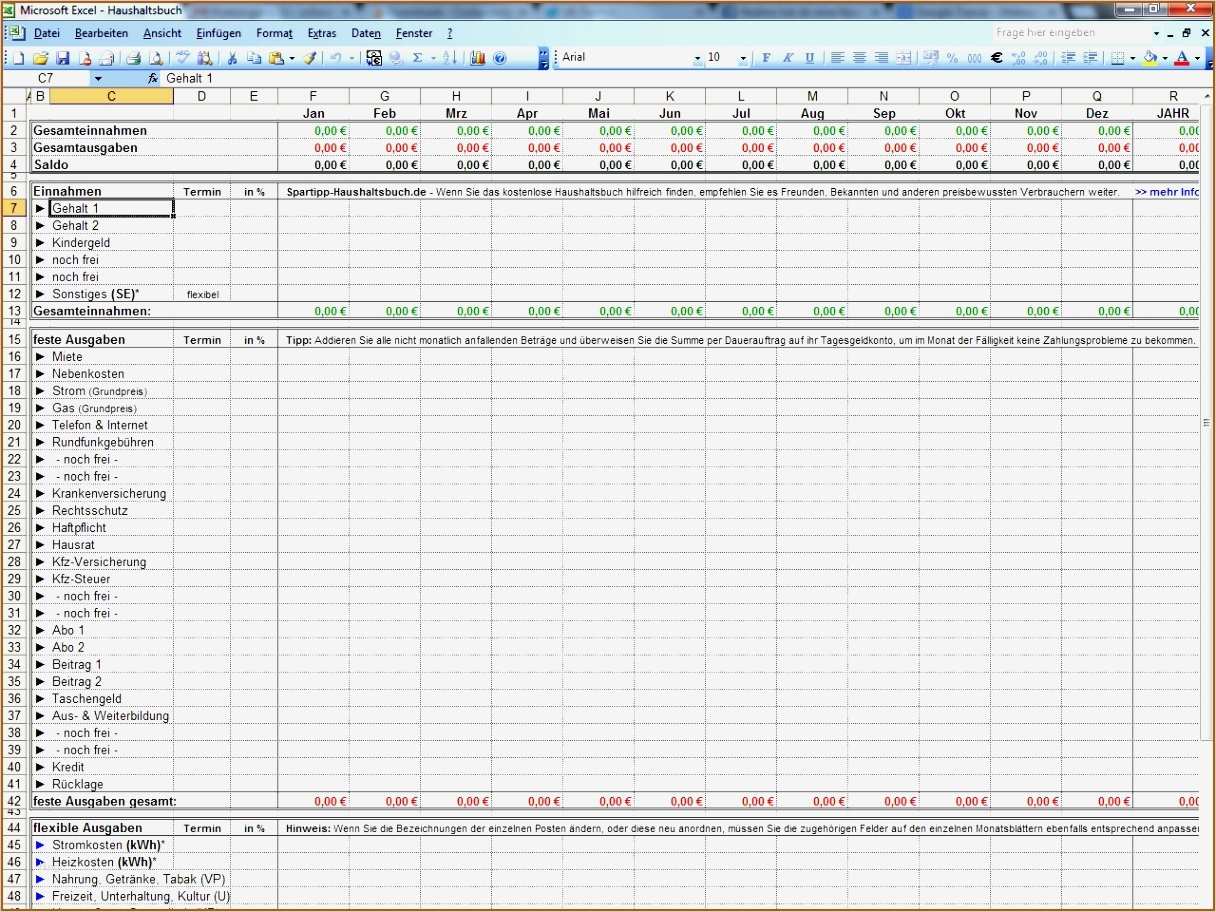Open the Borders dropdown arrow
The width and height of the screenshot is (1216, 912).
pyautogui.click(x=1132, y=57)
